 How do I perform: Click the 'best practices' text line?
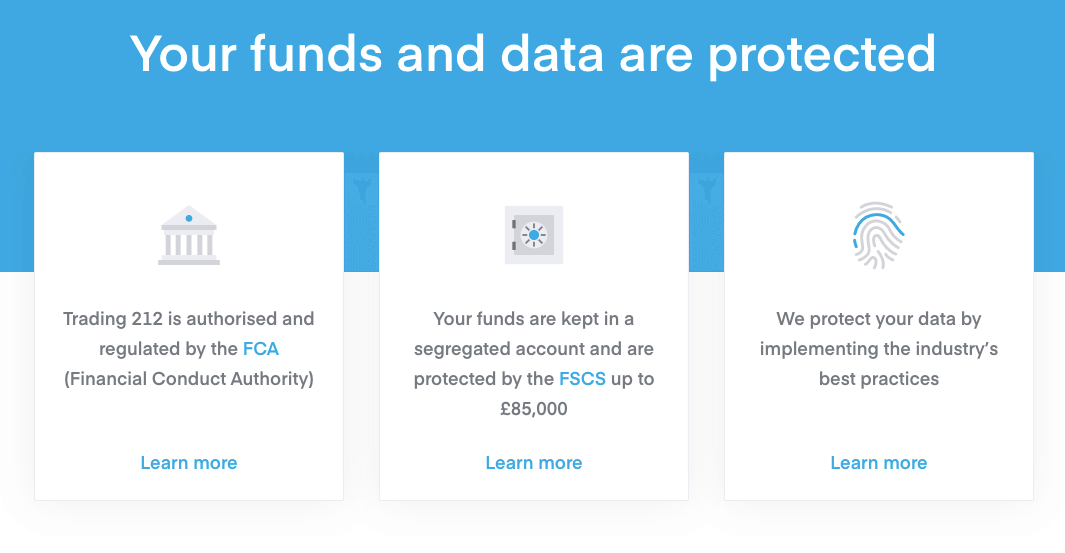coord(879,379)
